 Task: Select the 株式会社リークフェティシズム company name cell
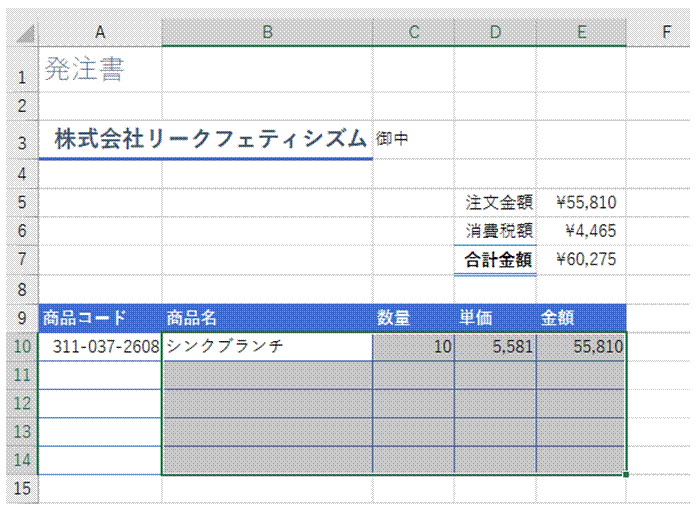coord(206,139)
